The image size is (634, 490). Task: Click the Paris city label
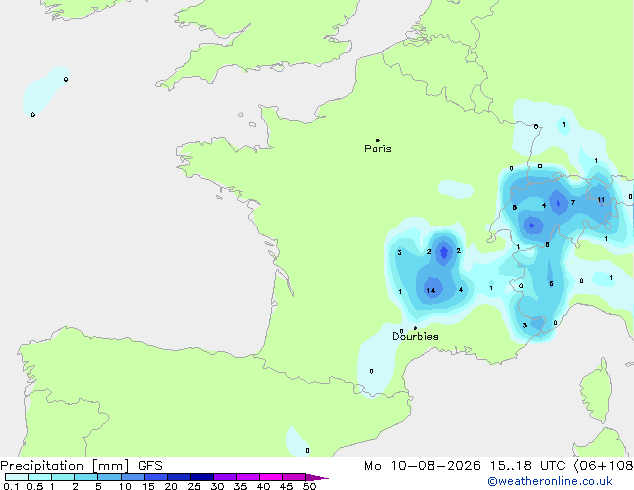coord(378,149)
